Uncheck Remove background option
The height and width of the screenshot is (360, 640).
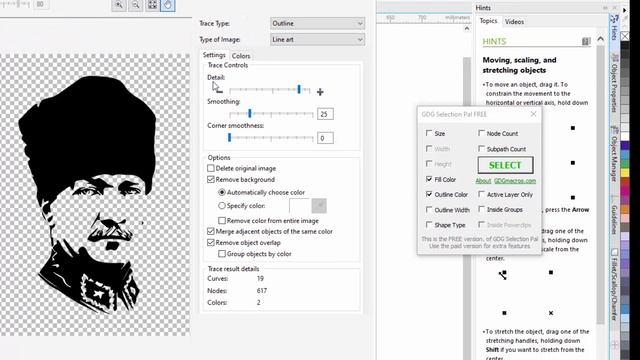pyautogui.click(x=211, y=179)
